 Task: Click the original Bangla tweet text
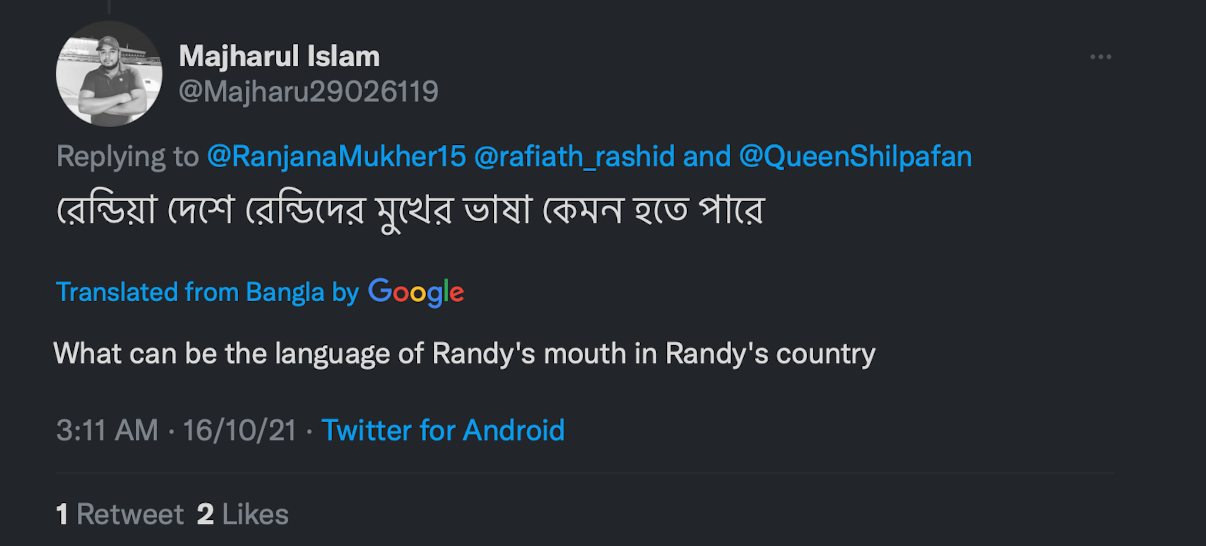point(408,213)
